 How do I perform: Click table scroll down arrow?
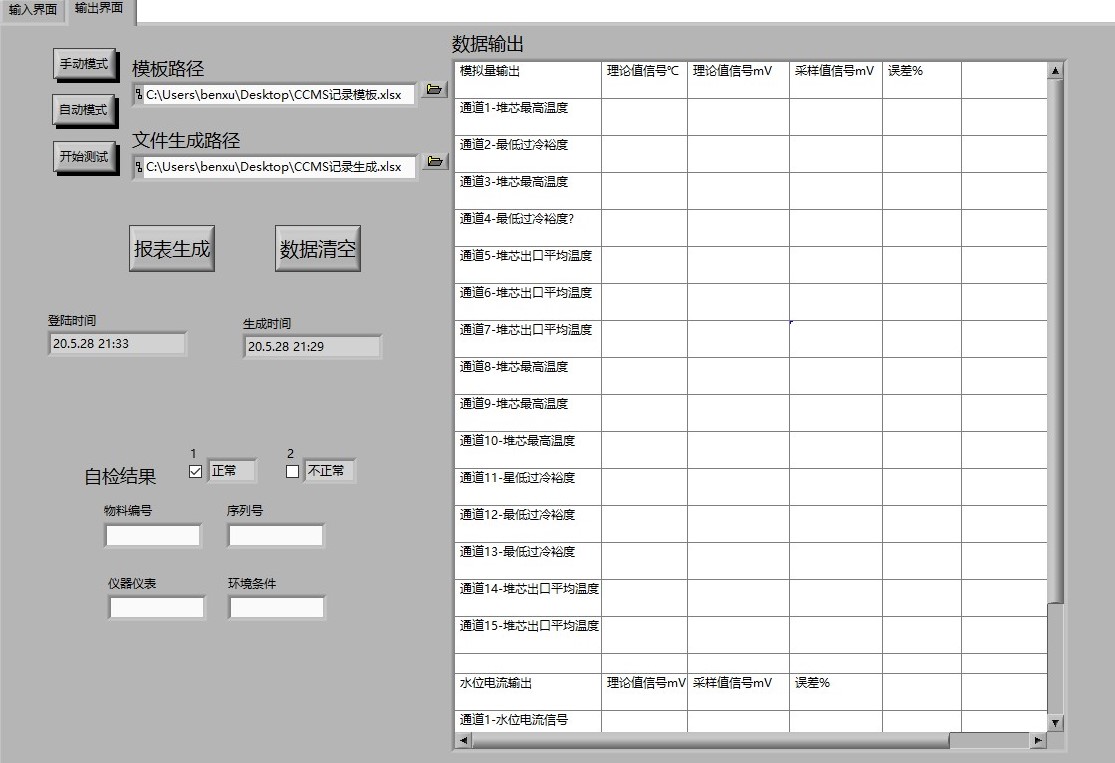coord(1055,722)
